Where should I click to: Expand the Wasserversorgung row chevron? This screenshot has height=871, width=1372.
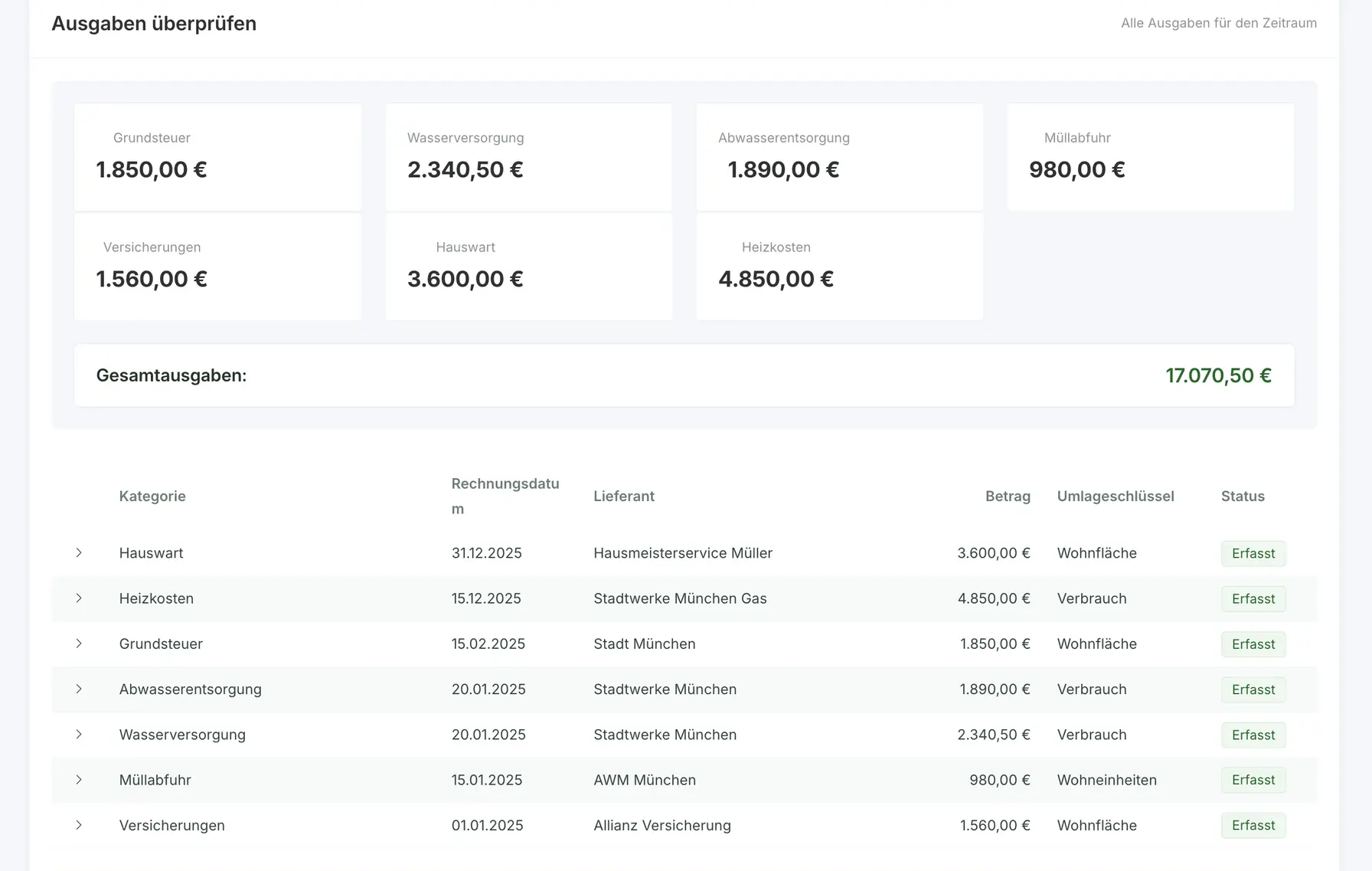pyautogui.click(x=79, y=734)
